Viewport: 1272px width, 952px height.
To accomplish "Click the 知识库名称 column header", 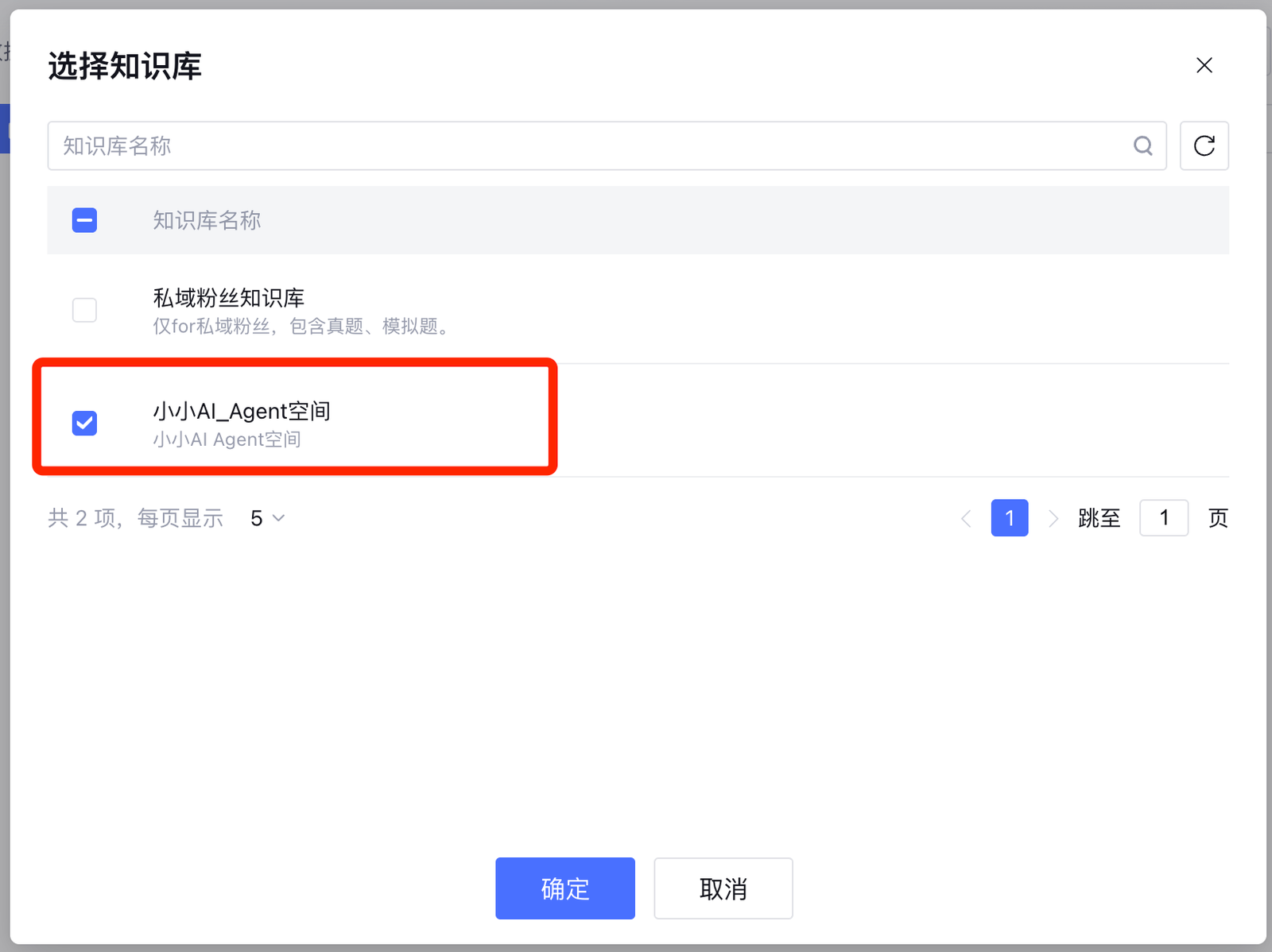I will coord(207,220).
